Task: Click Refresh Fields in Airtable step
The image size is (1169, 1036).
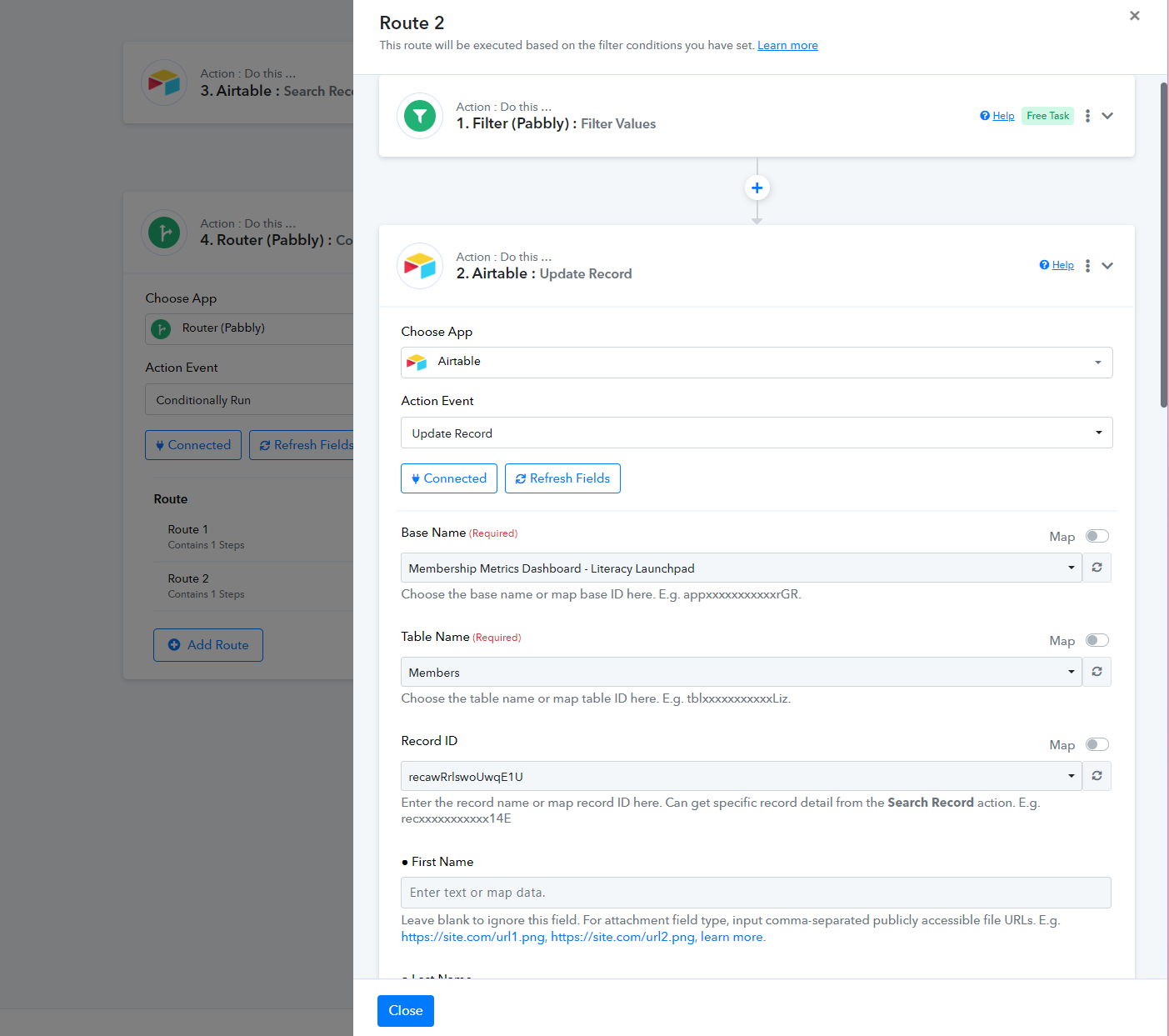Action: point(562,478)
